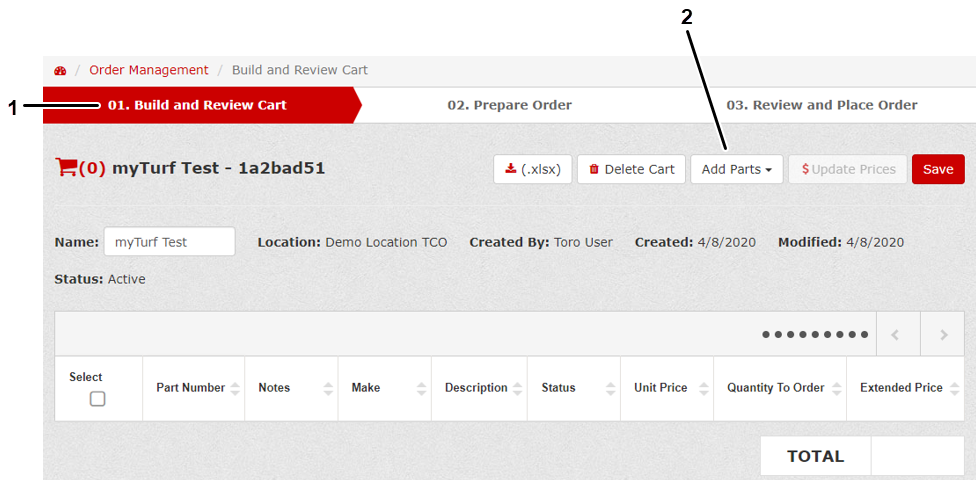This screenshot has width=976, height=480.
Task: Click the red shopping cart icon
Action: (x=66, y=168)
